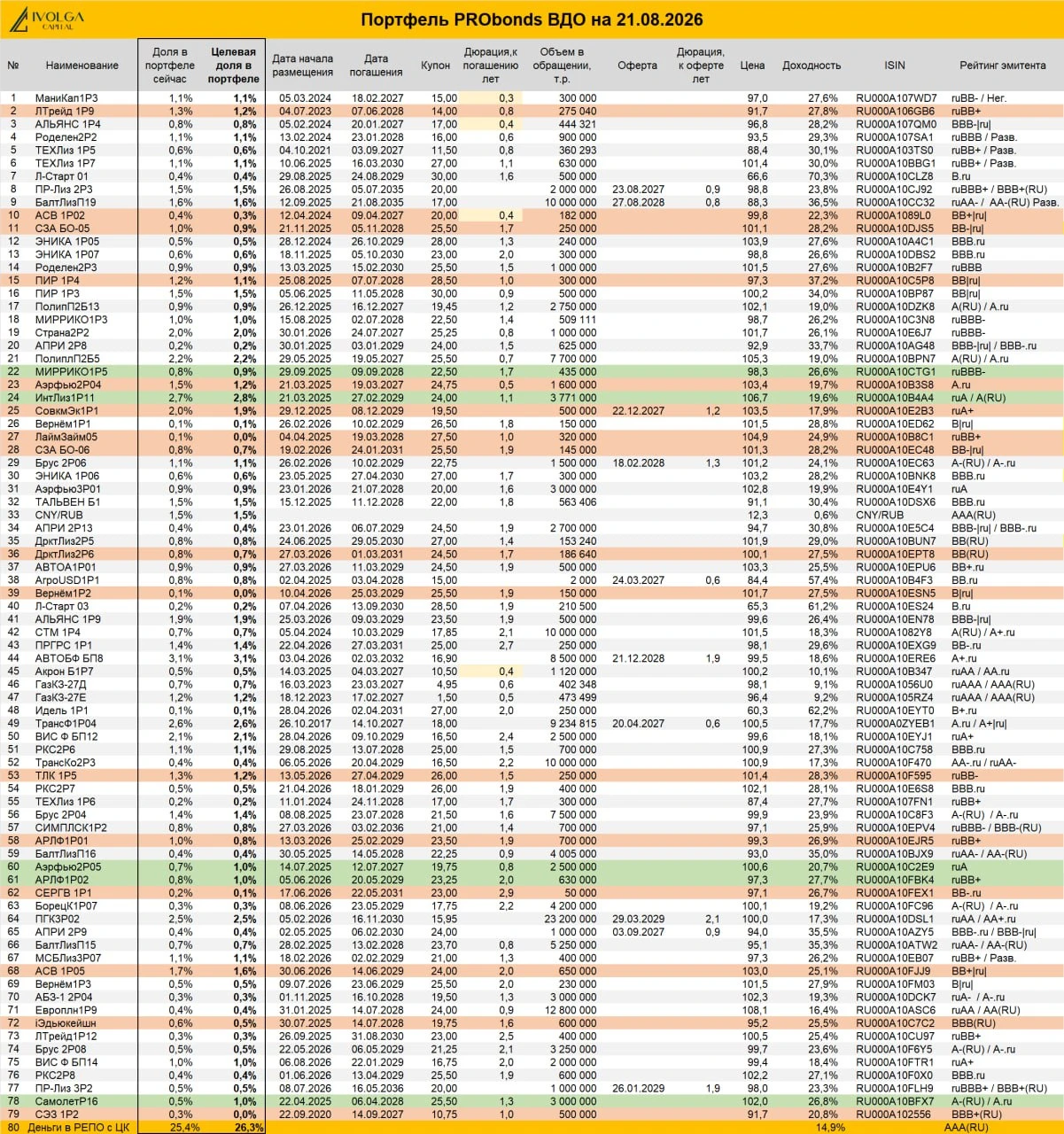The width and height of the screenshot is (1064, 1134).
Task: Select the 'АЛЬЯНС 1Р4' name cell
Action: click(x=67, y=124)
